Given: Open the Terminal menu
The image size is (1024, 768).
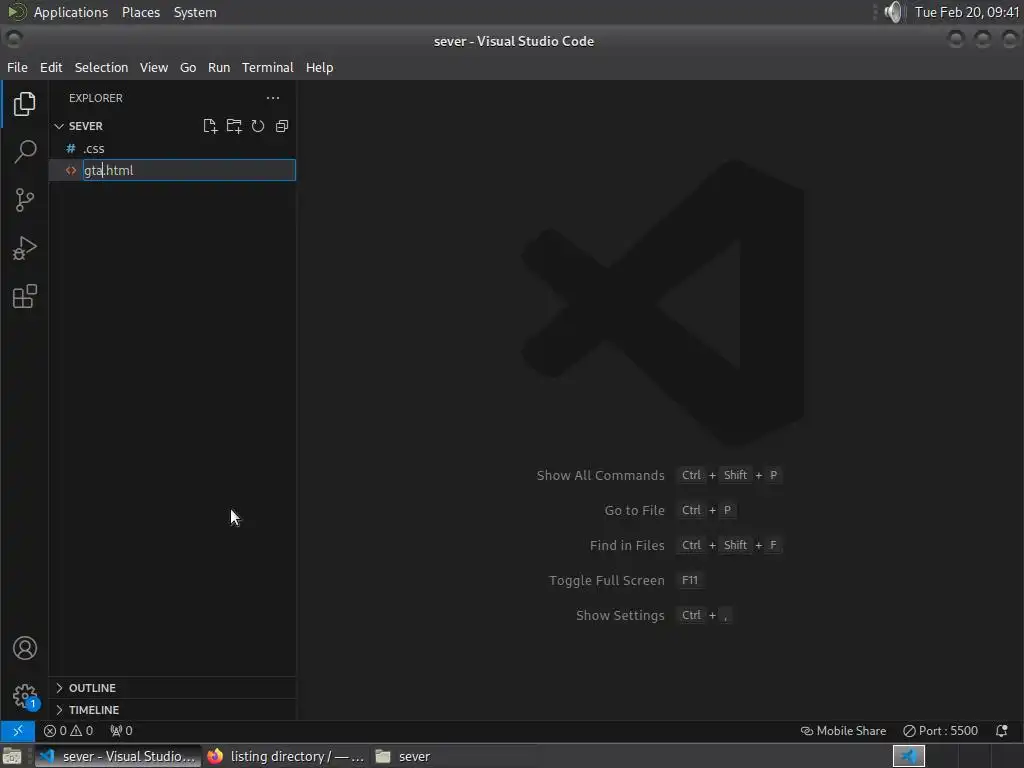Looking at the screenshot, I should [x=268, y=67].
